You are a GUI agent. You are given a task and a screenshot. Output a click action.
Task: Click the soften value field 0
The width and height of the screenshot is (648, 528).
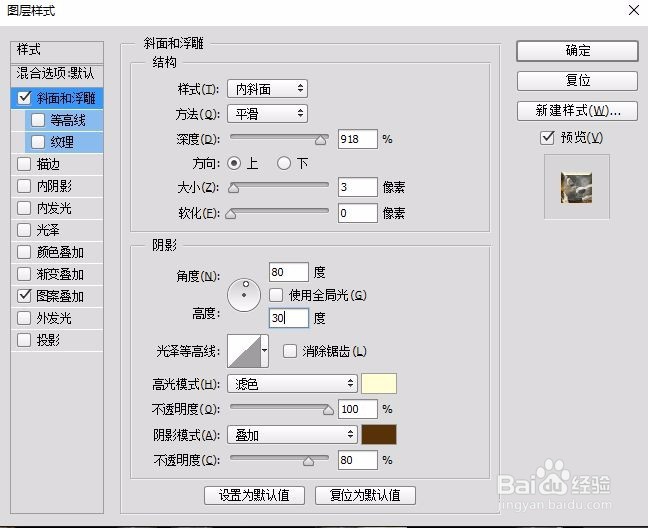click(357, 213)
